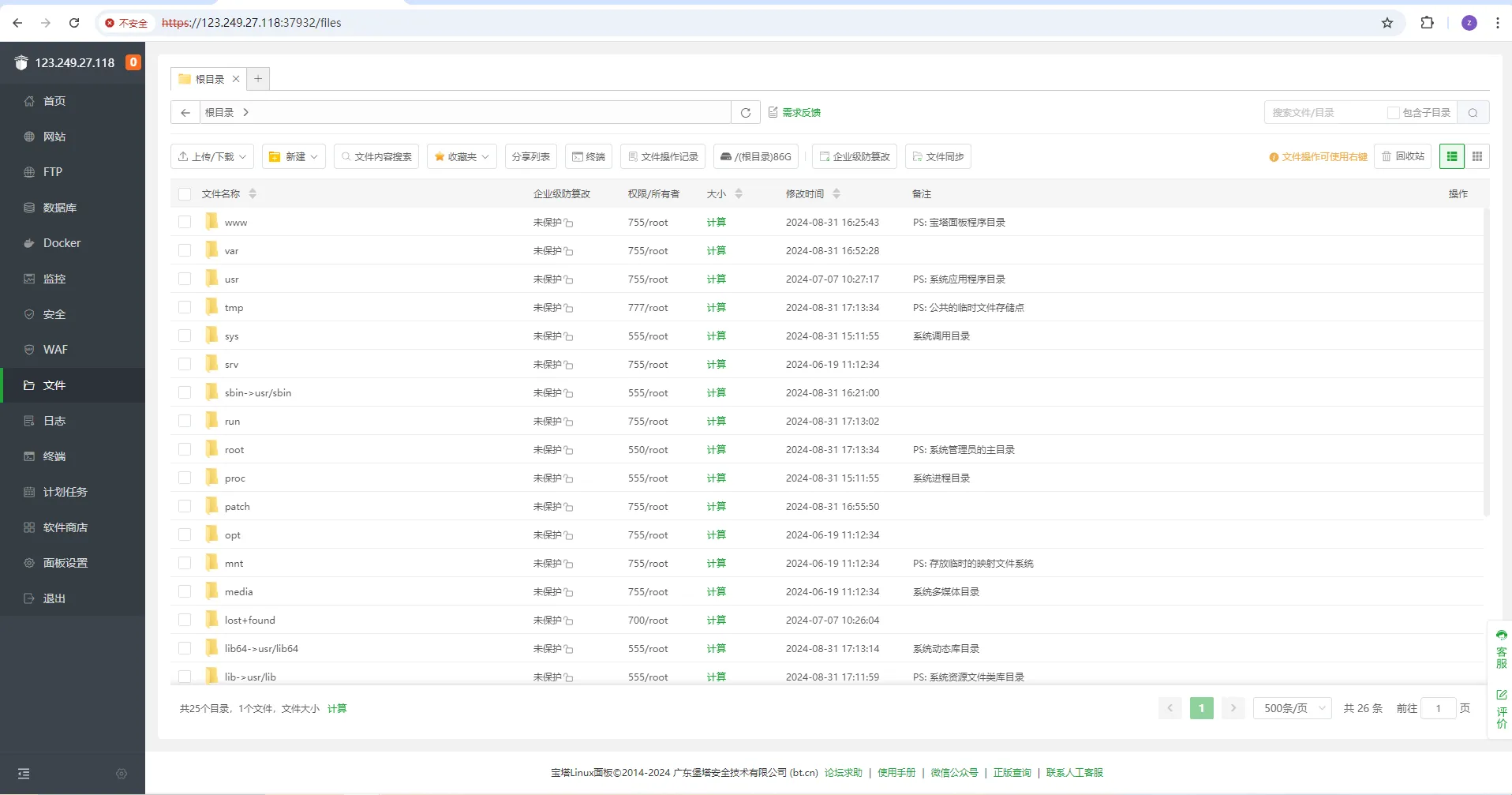Image resolution: width=1512 pixels, height=795 pixels.
Task: Expand the 上传/下载 dropdown
Action: pyautogui.click(x=212, y=156)
